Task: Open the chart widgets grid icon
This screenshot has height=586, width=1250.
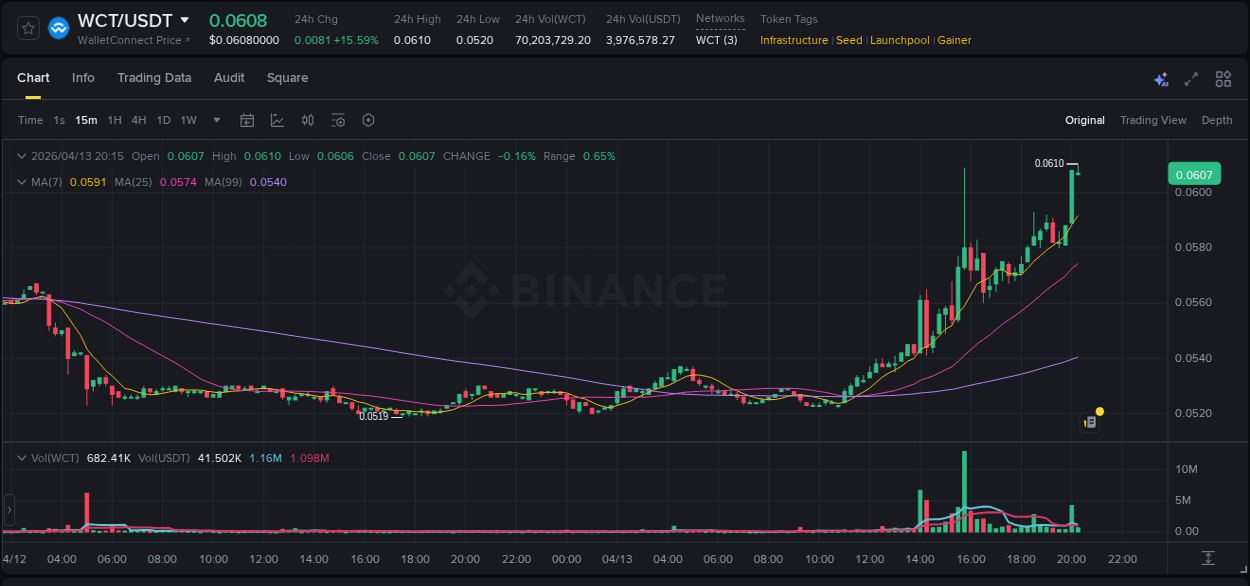Action: coord(1223,78)
